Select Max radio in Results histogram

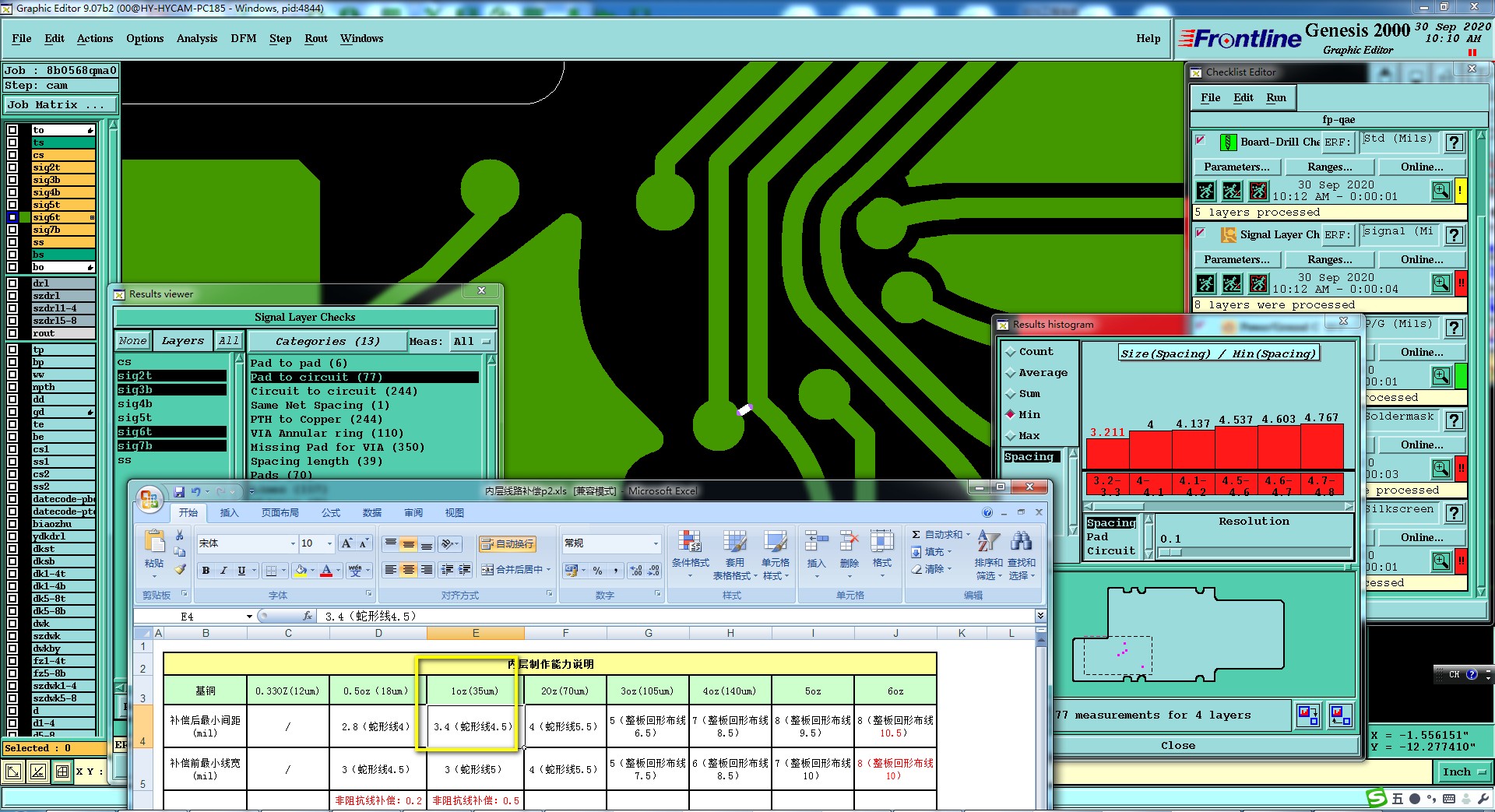click(x=1011, y=436)
